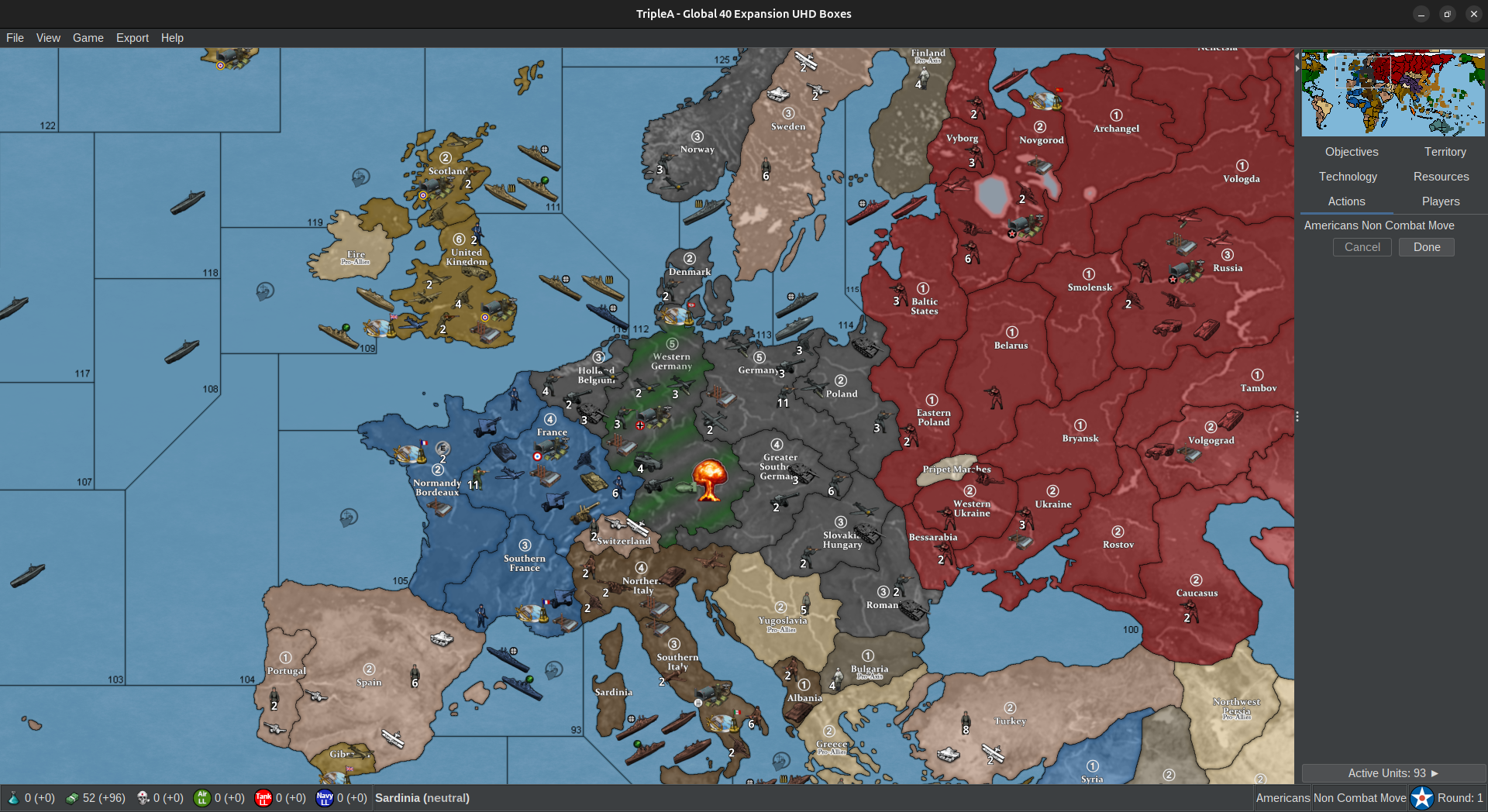Select the tank unit in northern Sweden
This screenshot has width=1488, height=812.
pyautogui.click(x=777, y=95)
